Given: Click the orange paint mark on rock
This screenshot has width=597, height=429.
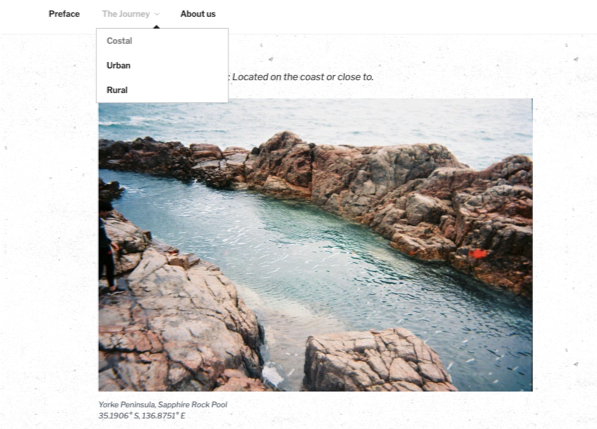Looking at the screenshot, I should [477, 254].
